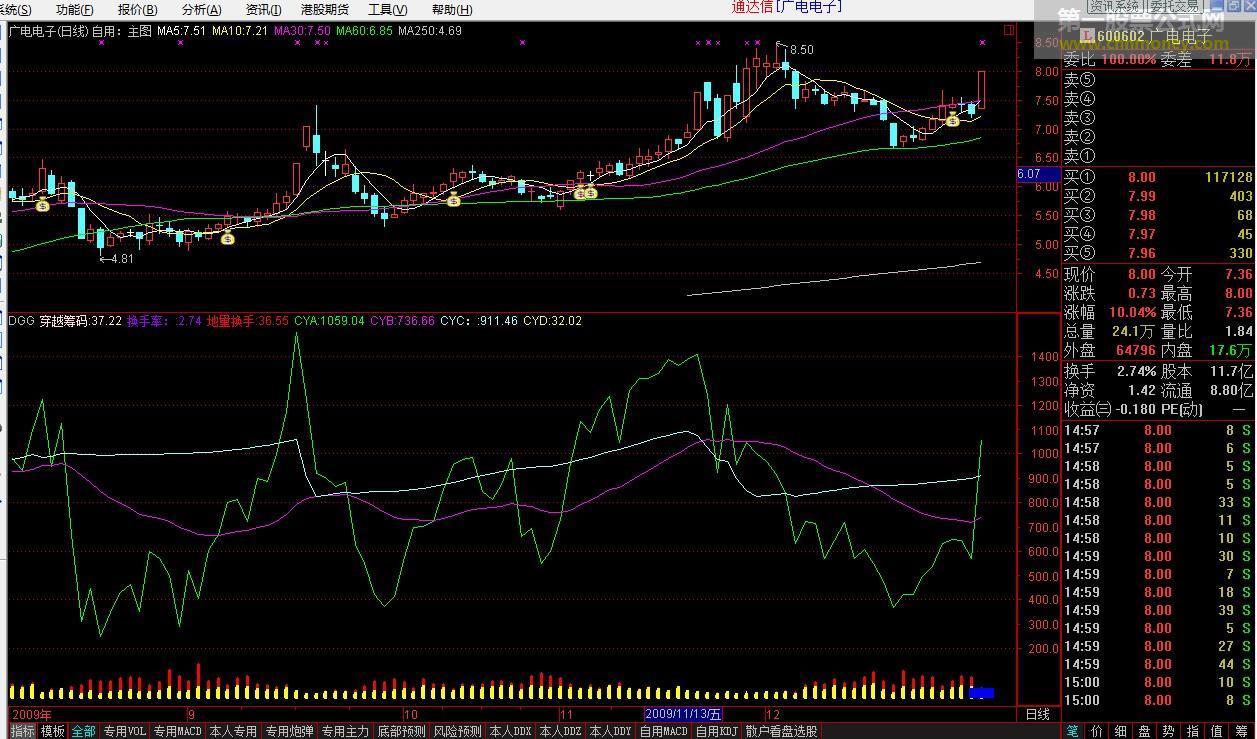Switch to the 自用MACD indicator tab
This screenshot has width=1257, height=739.
pos(664,731)
